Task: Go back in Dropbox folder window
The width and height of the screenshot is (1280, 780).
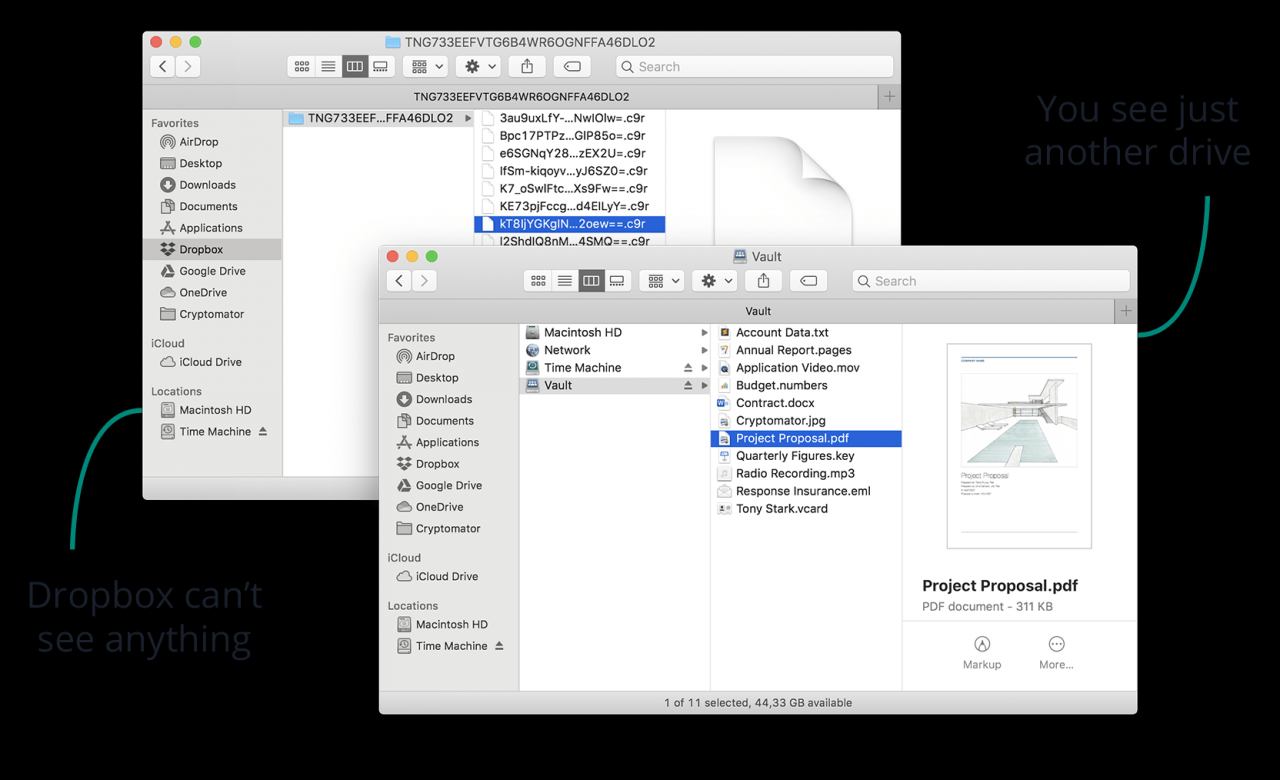Action: pos(163,67)
